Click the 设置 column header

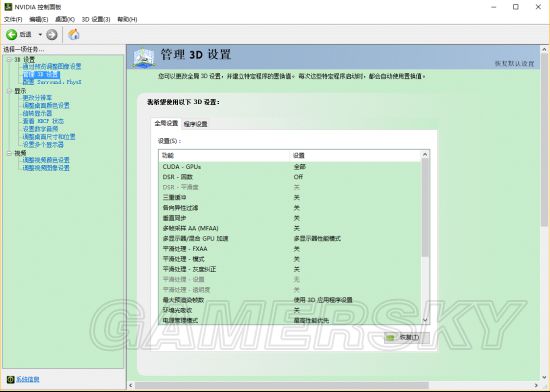click(356, 155)
